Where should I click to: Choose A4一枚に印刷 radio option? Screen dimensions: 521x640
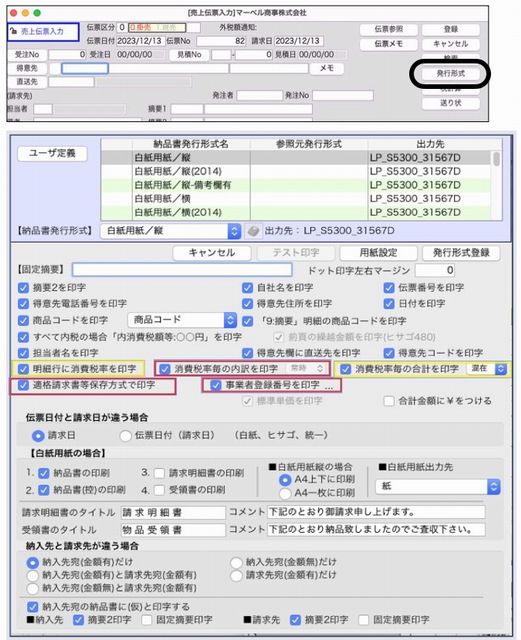[x=285, y=493]
